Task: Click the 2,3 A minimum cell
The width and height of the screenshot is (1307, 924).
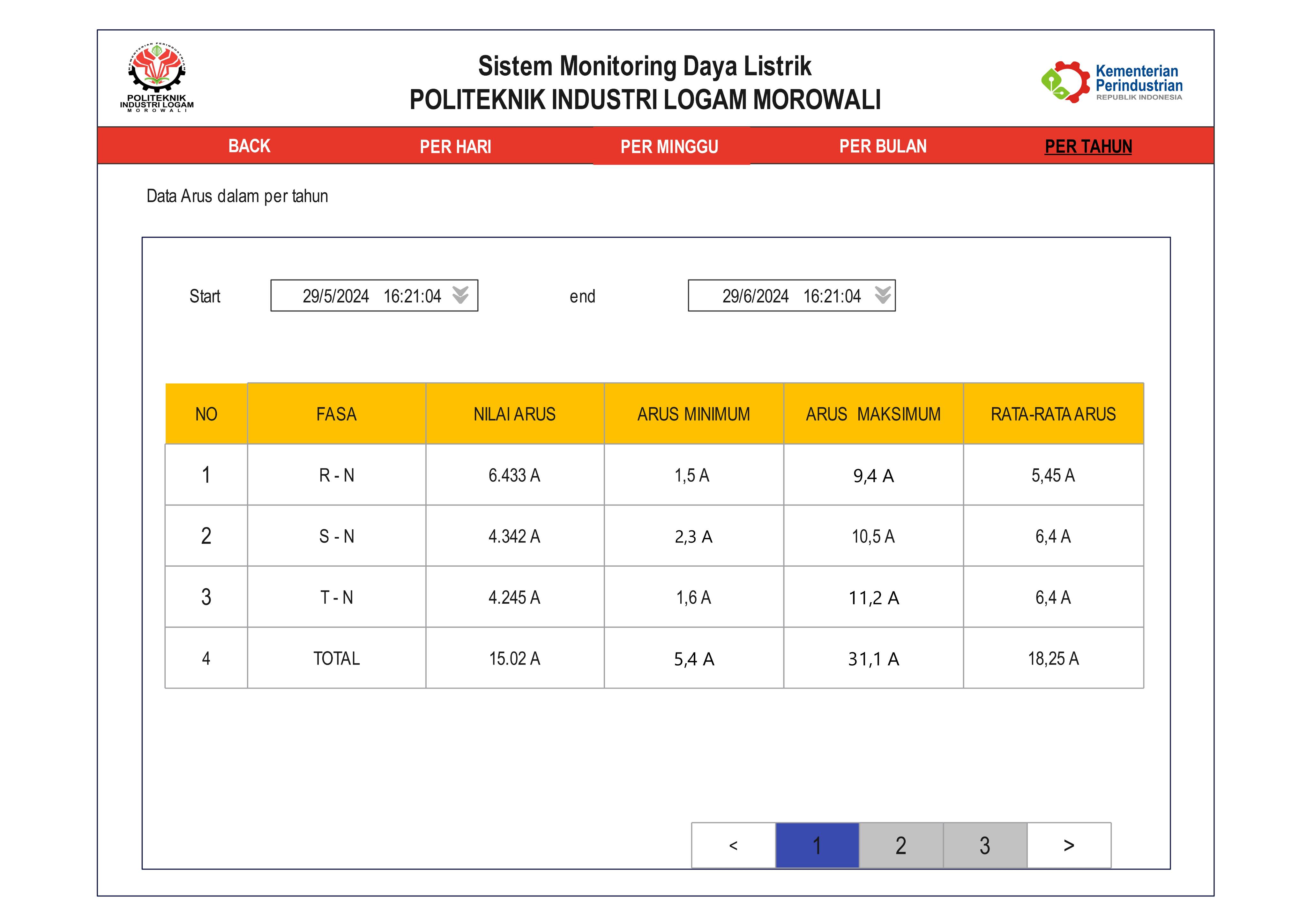Action: pos(694,536)
